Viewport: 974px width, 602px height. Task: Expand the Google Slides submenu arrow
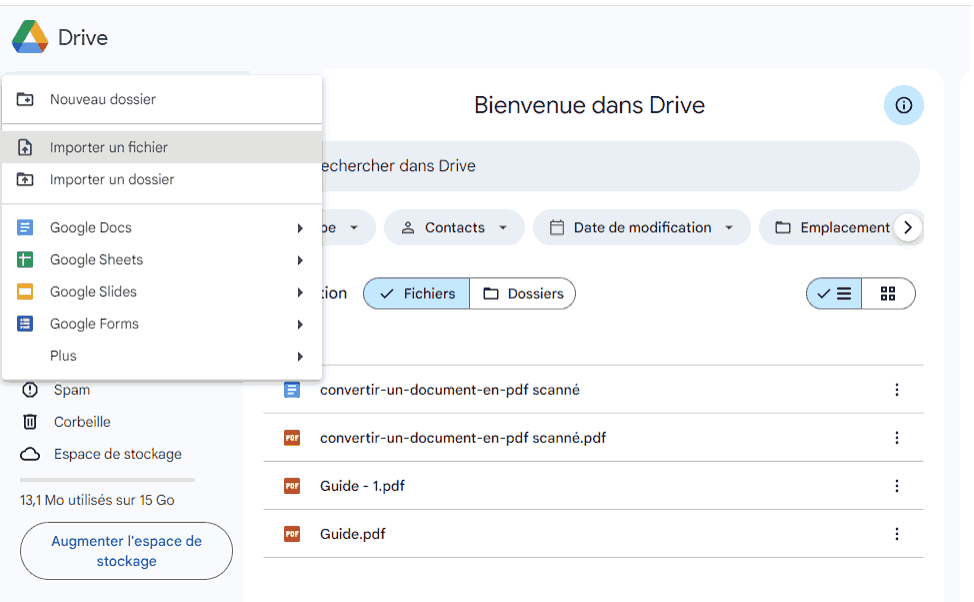coord(300,292)
